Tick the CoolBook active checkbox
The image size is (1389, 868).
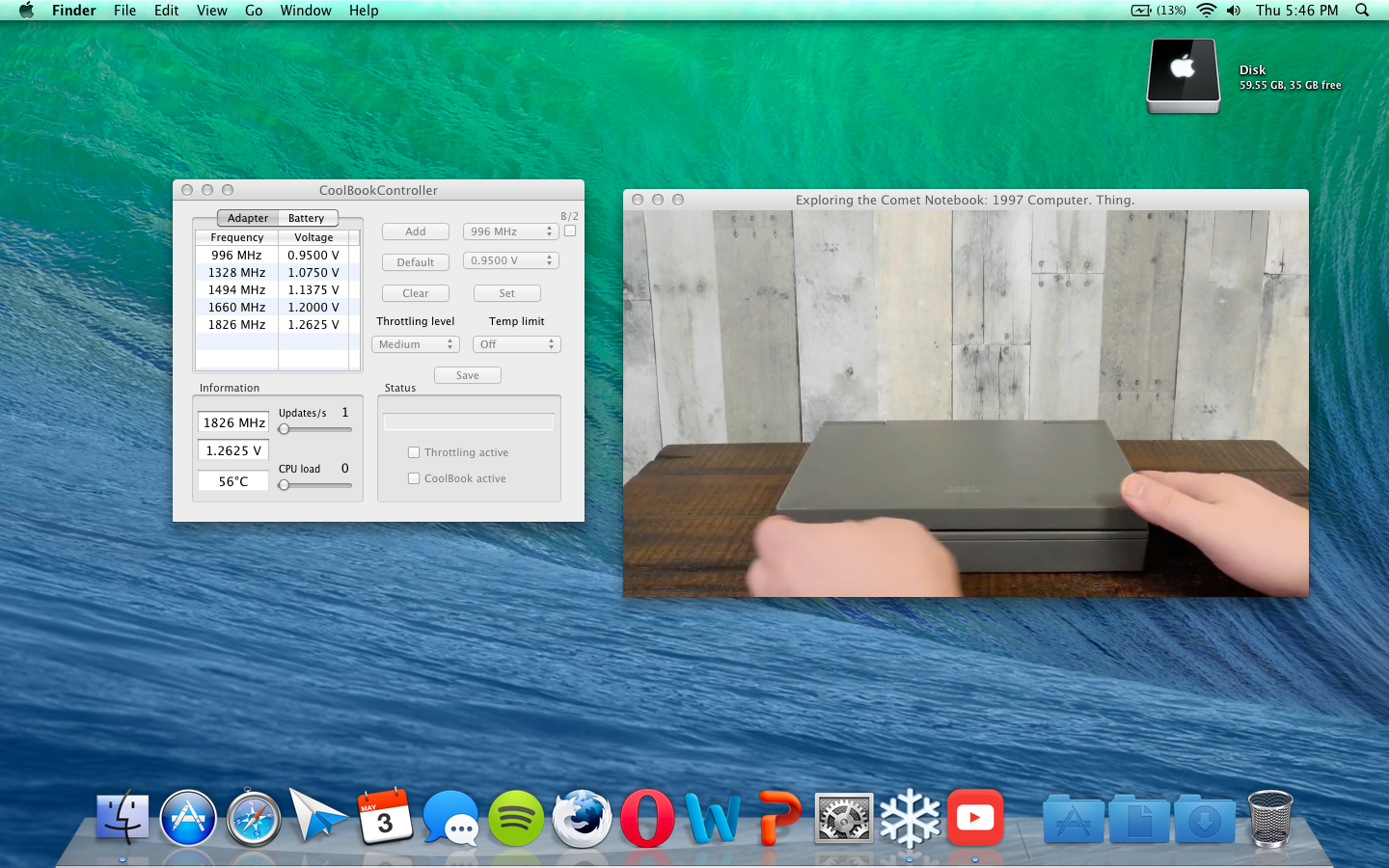pos(414,478)
